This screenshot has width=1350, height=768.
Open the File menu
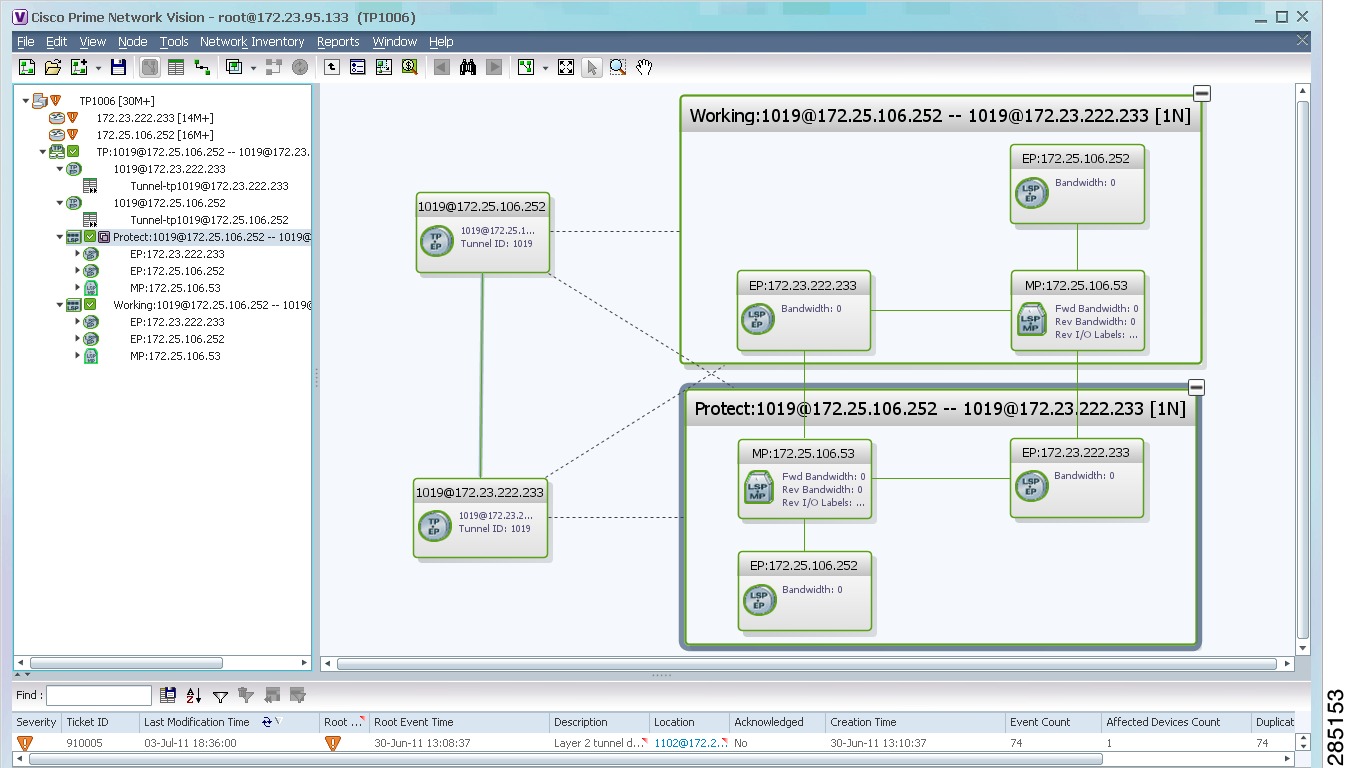tap(26, 42)
